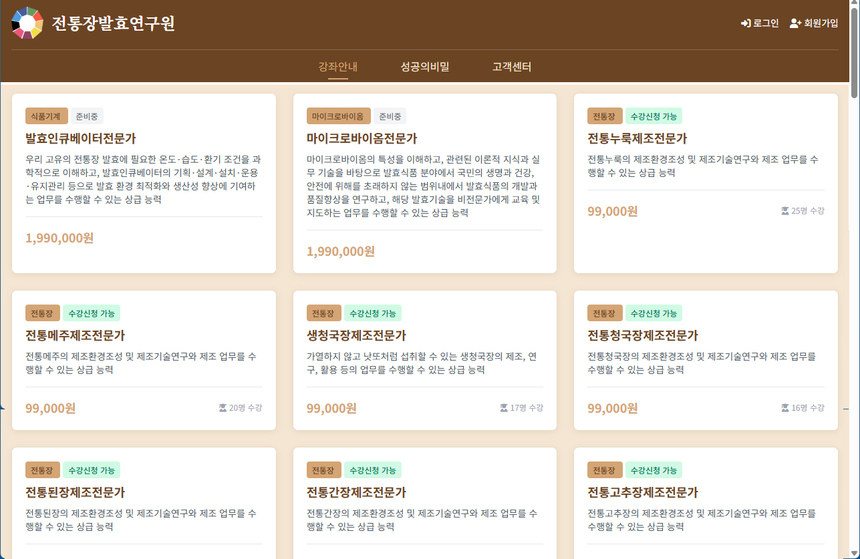Open the 전통된장제조전문가 course title
The image size is (860, 559).
[x=75, y=492]
